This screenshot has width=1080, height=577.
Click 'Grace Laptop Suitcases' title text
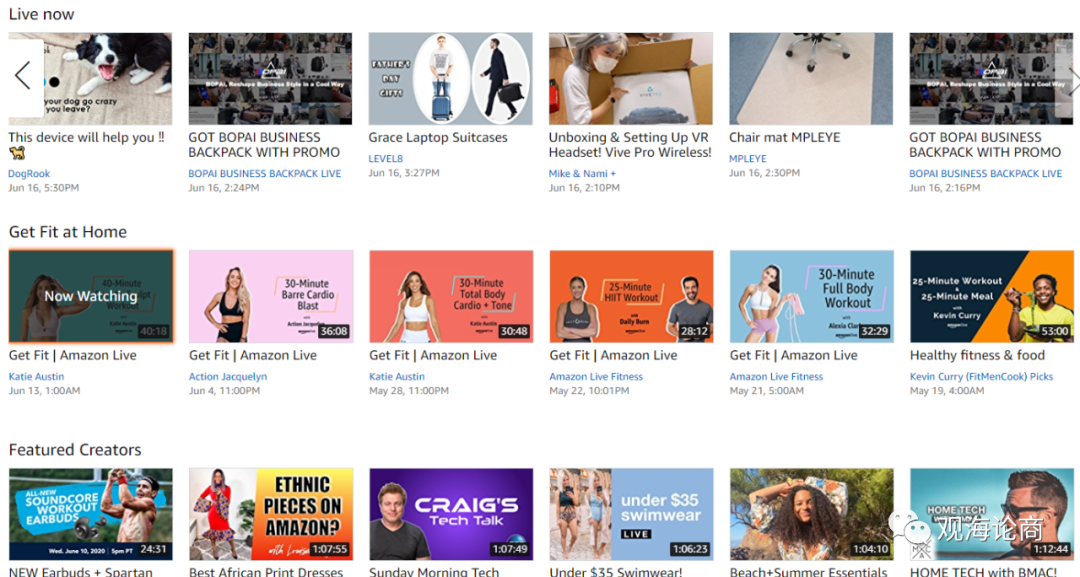[438, 138]
